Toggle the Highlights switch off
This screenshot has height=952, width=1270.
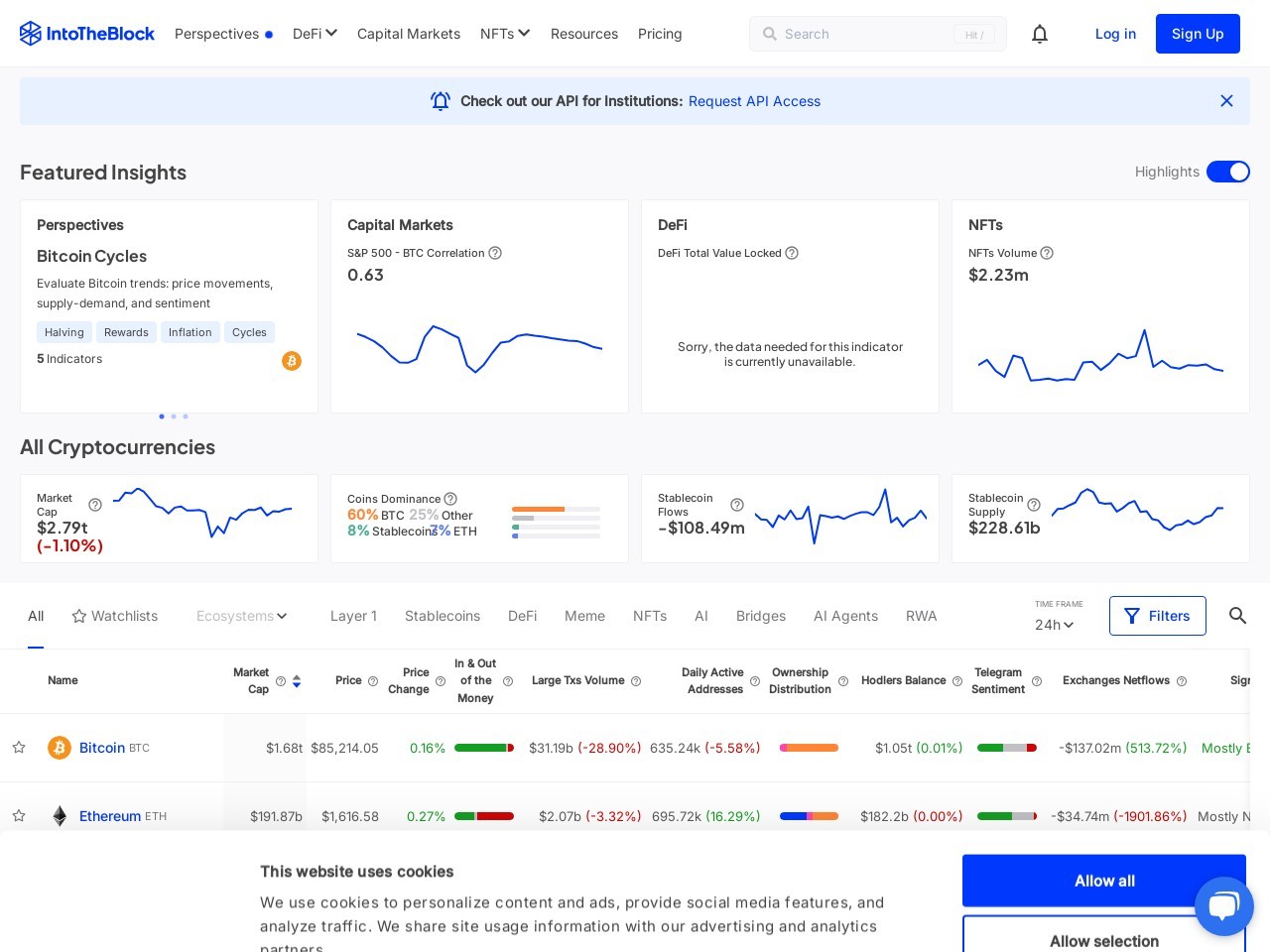[1227, 172]
